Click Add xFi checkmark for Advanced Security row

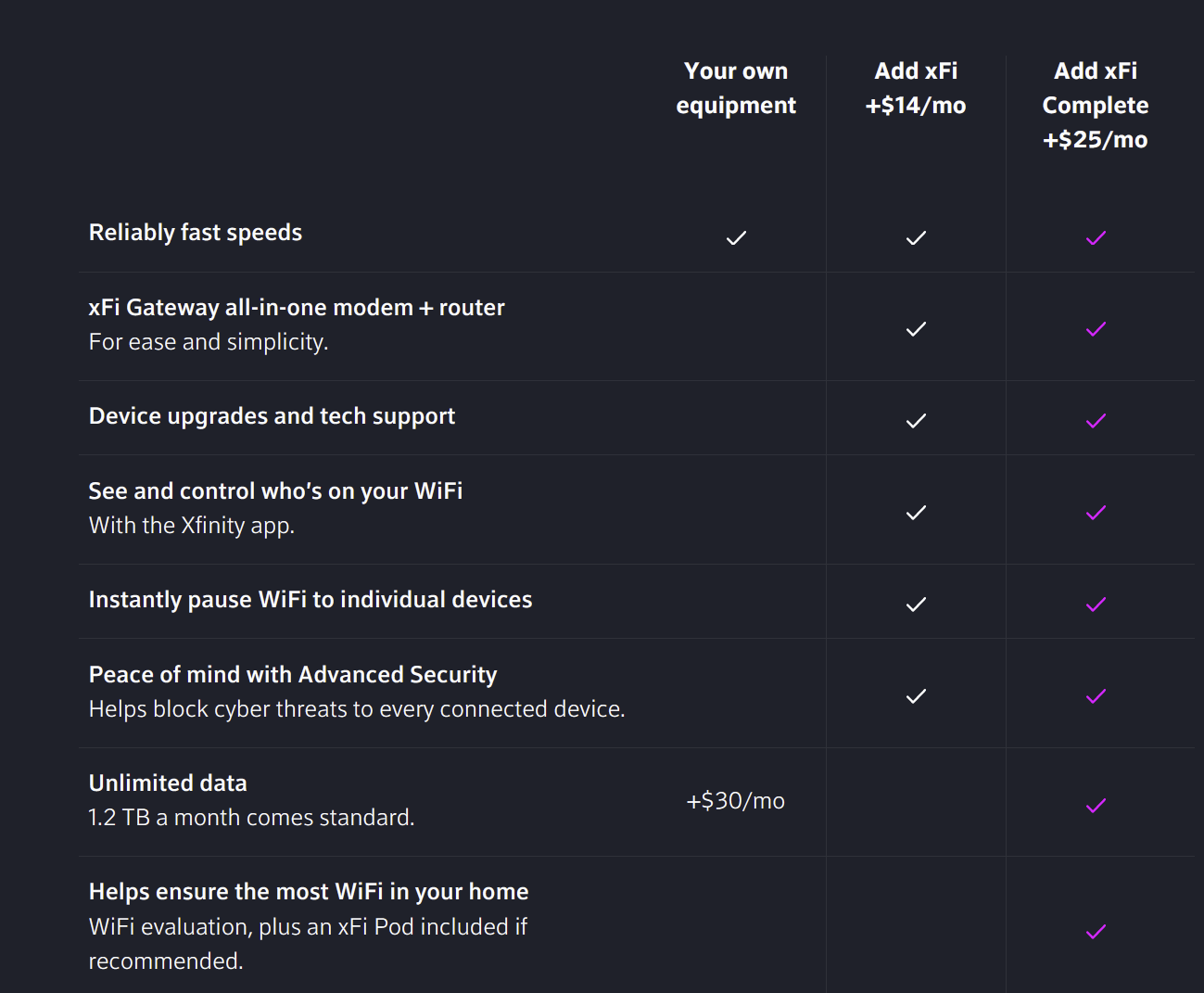pyautogui.click(x=916, y=696)
